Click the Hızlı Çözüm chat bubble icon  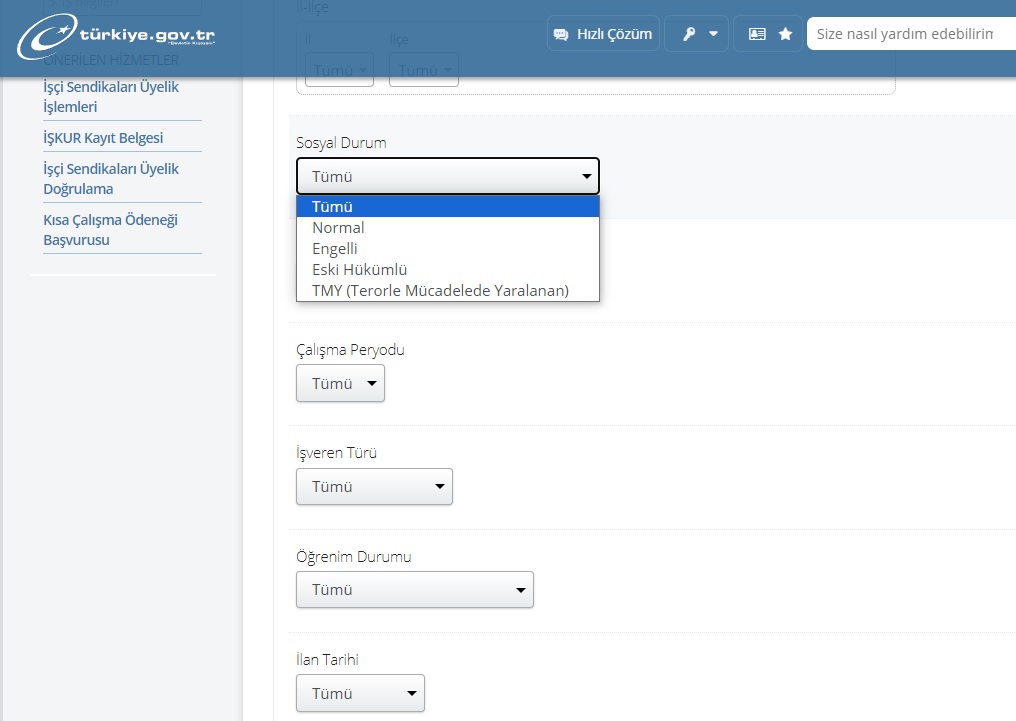tap(561, 34)
